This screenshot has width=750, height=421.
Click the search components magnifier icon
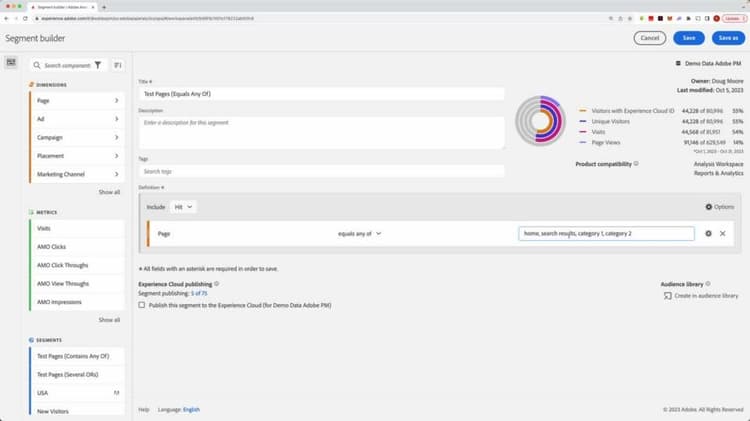tap(37, 65)
